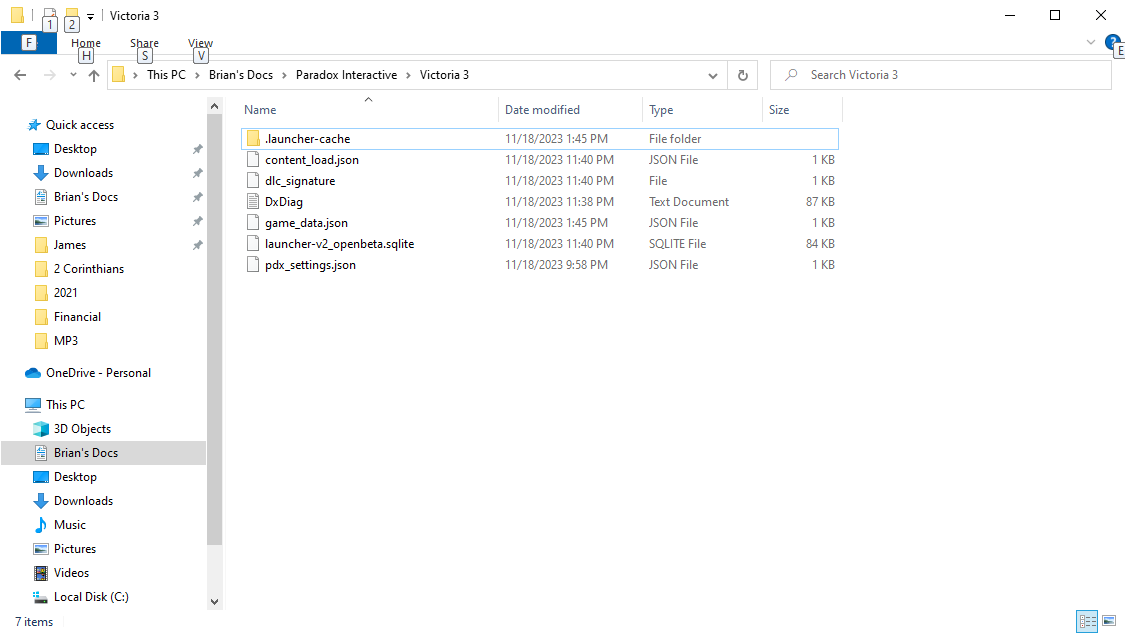Open the View ribbon tab
The height and width of the screenshot is (634, 1125).
pyautogui.click(x=200, y=43)
